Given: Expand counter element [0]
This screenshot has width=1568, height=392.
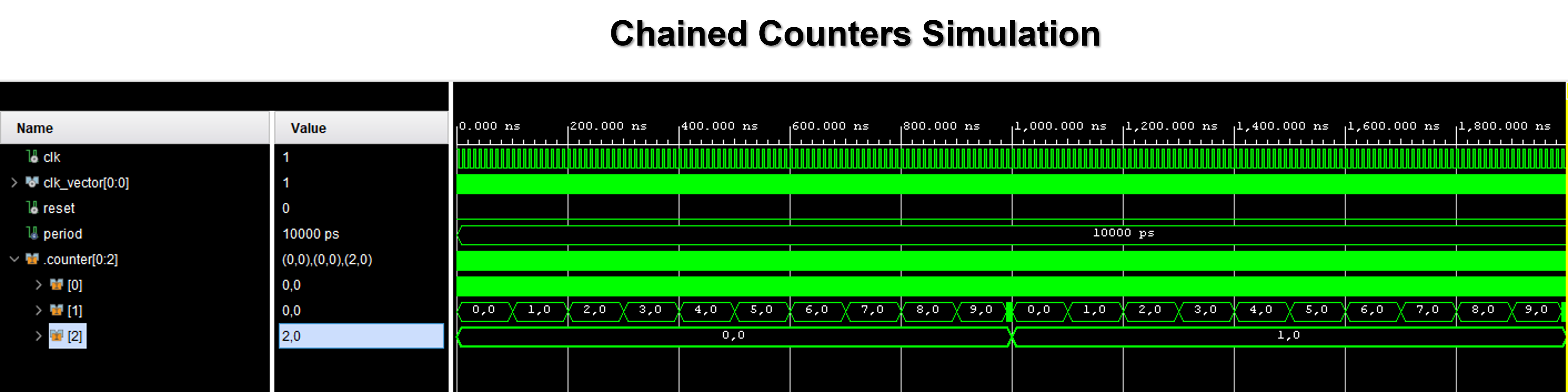Looking at the screenshot, I should pyautogui.click(x=38, y=285).
